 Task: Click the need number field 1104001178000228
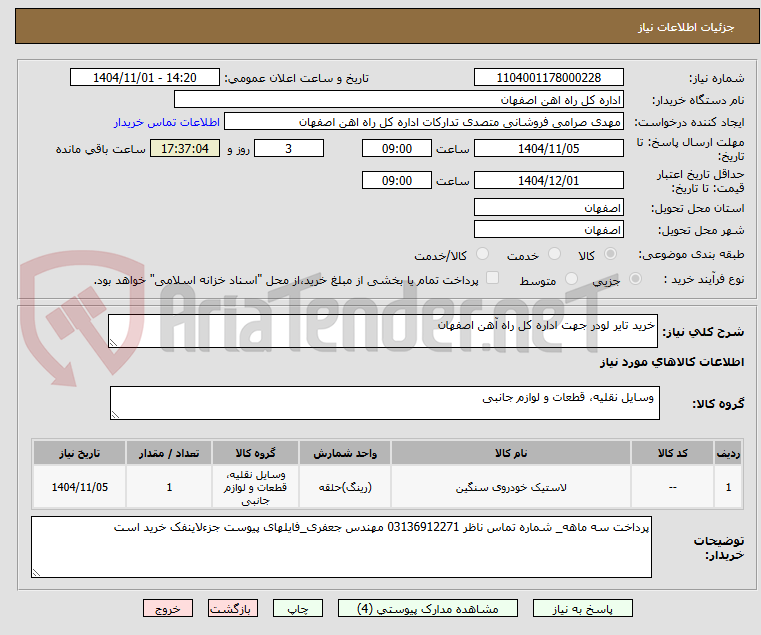coord(548,78)
